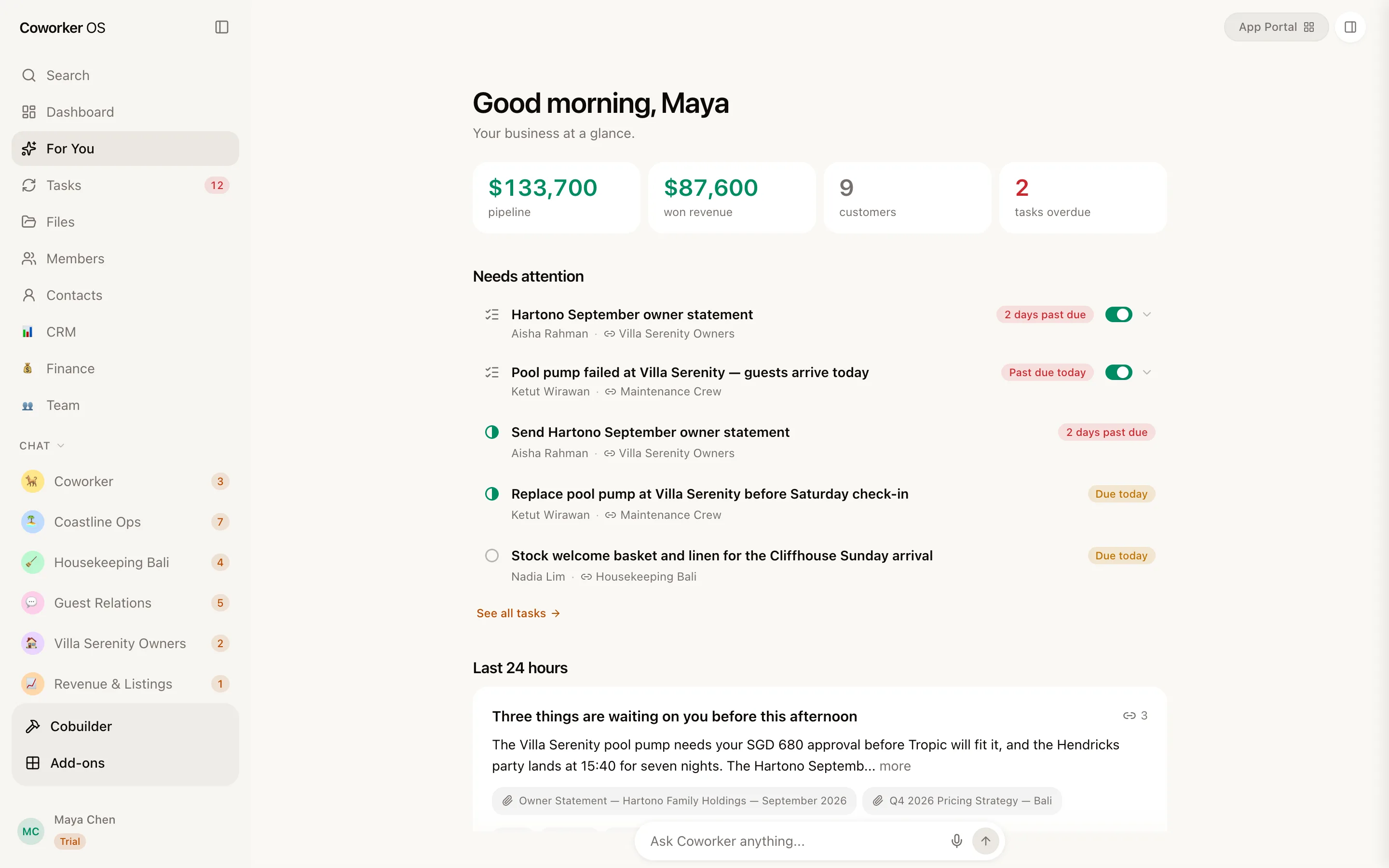
Task: Open the Villa Serenity Owners chat avatar
Action: pos(32,644)
